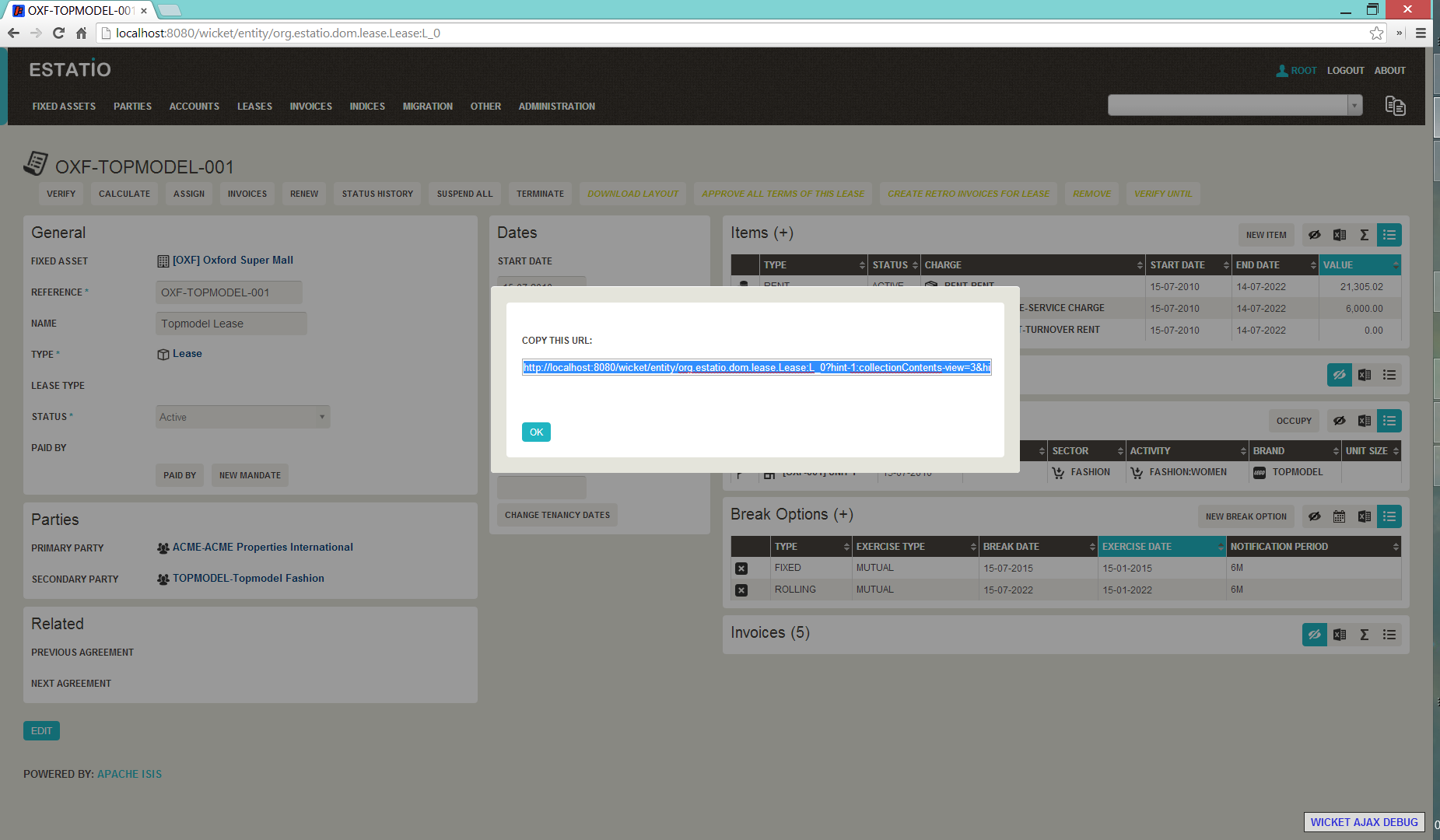This screenshot has height=840, width=1440.
Task: Click the browser window vertical scrollbar
Action: click(1435, 389)
